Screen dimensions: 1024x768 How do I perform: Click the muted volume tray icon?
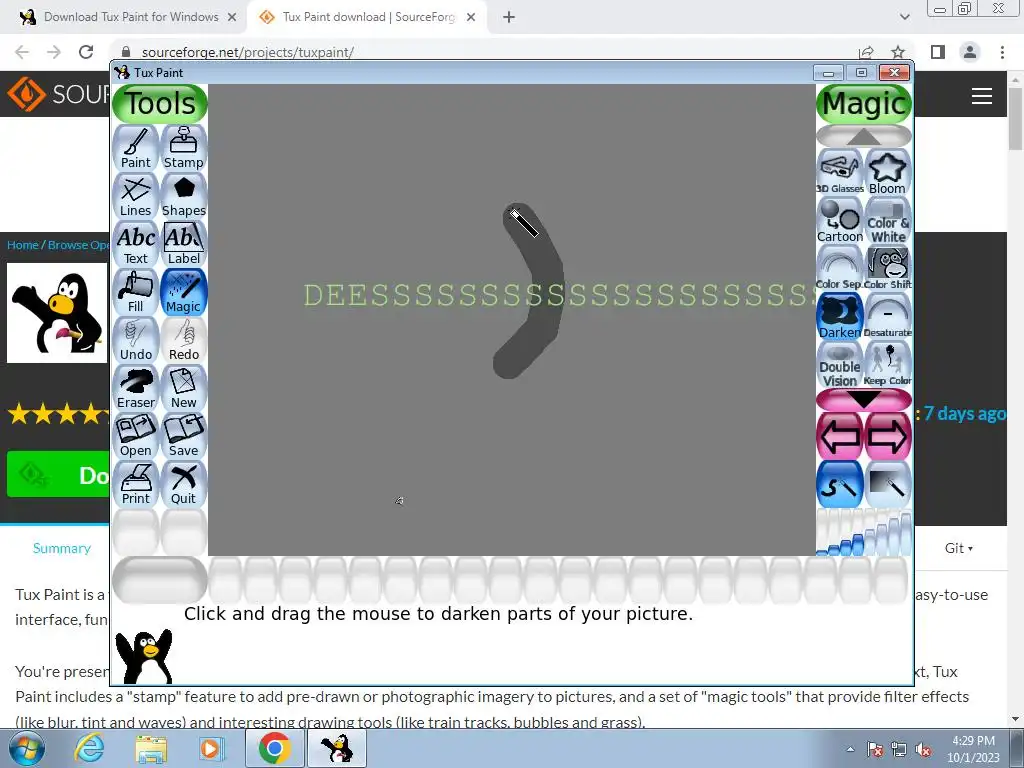(x=923, y=749)
